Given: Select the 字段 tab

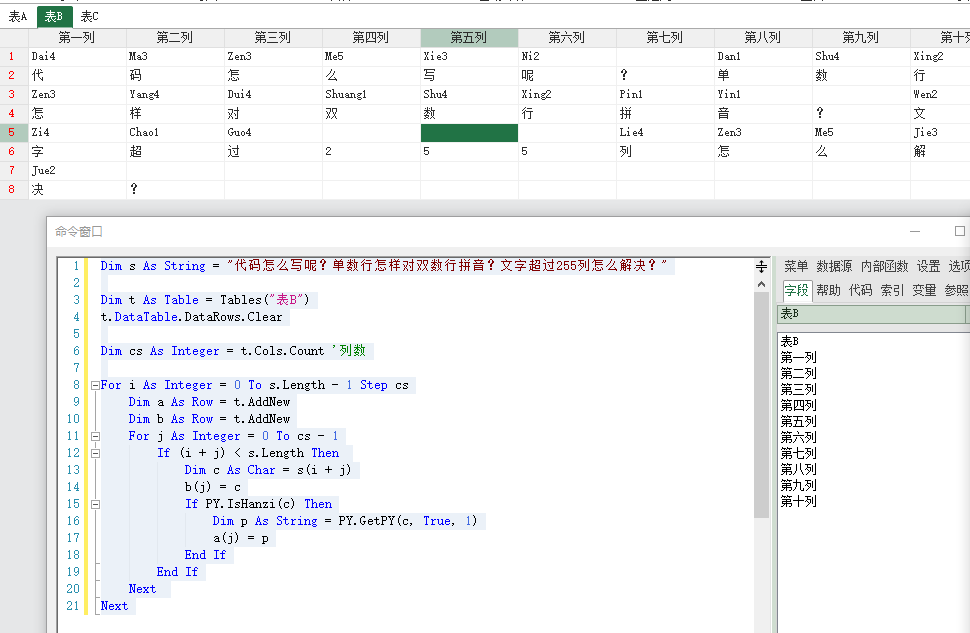Looking at the screenshot, I should (x=797, y=290).
